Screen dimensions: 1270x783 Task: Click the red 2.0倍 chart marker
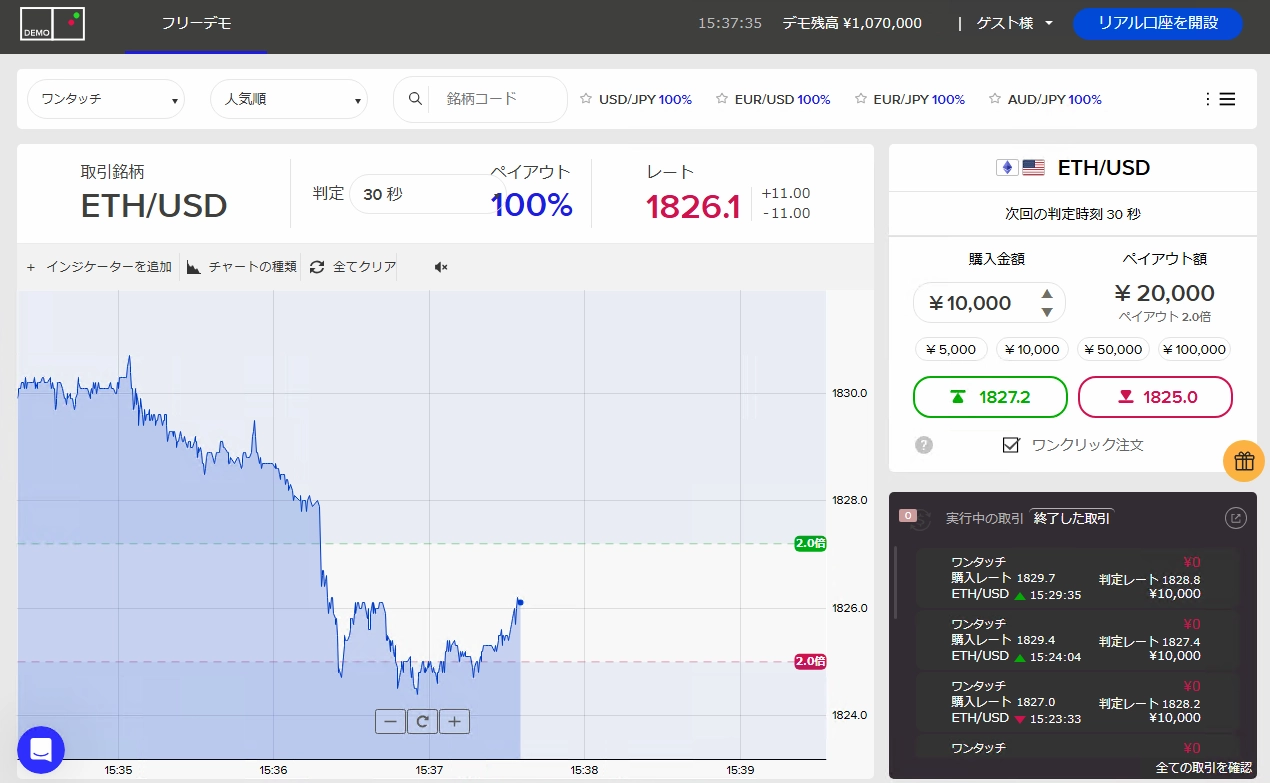(x=810, y=661)
